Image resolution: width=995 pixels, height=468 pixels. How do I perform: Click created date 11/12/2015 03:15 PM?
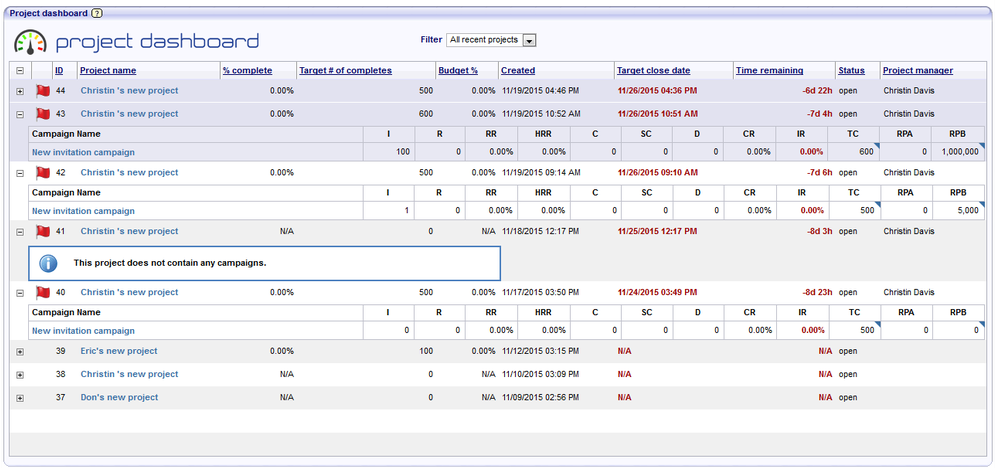[x=541, y=351]
